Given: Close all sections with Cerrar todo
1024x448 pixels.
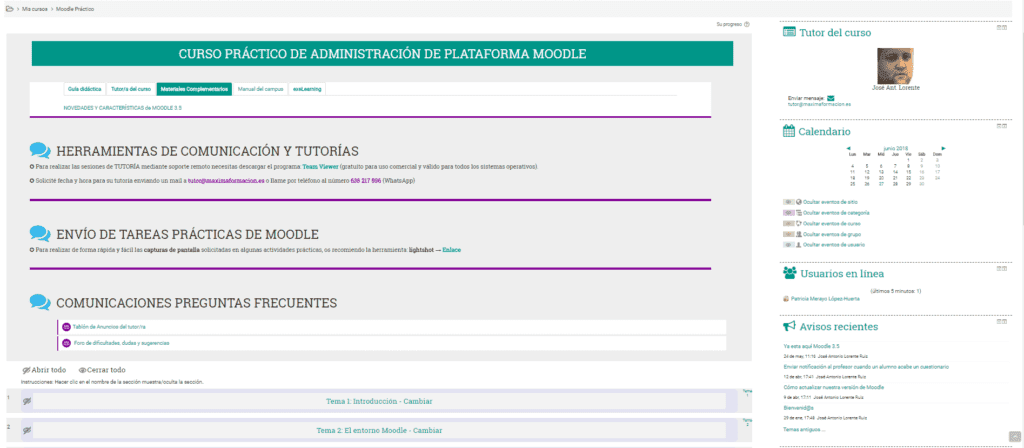Looking at the screenshot, I should tap(102, 370).
